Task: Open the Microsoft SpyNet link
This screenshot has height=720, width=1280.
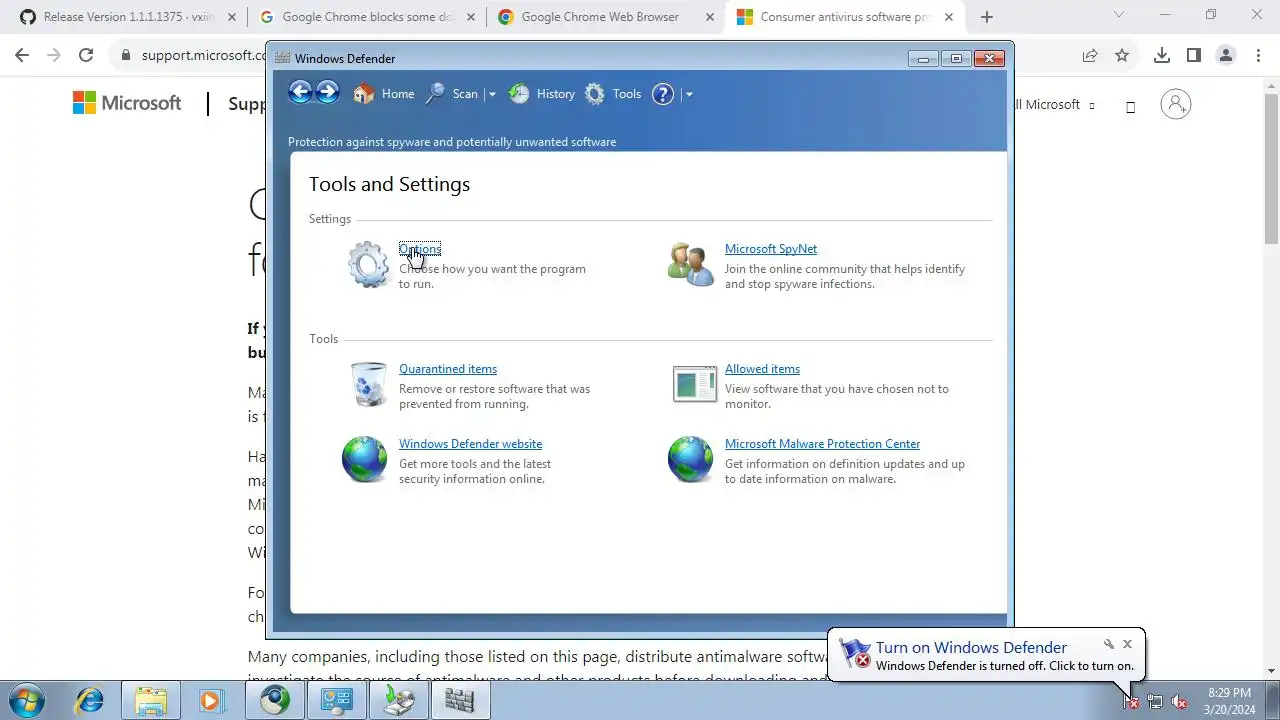Action: pyautogui.click(x=771, y=249)
